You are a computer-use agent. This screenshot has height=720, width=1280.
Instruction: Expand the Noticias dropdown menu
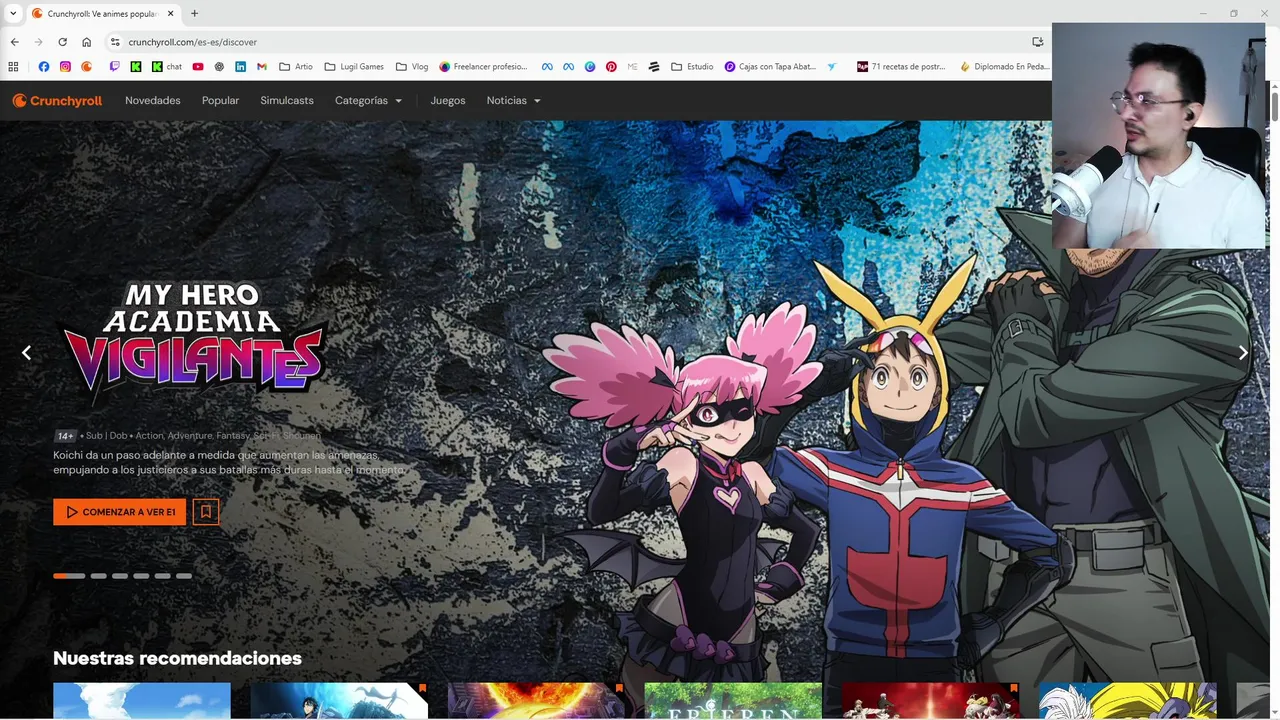[x=513, y=100]
